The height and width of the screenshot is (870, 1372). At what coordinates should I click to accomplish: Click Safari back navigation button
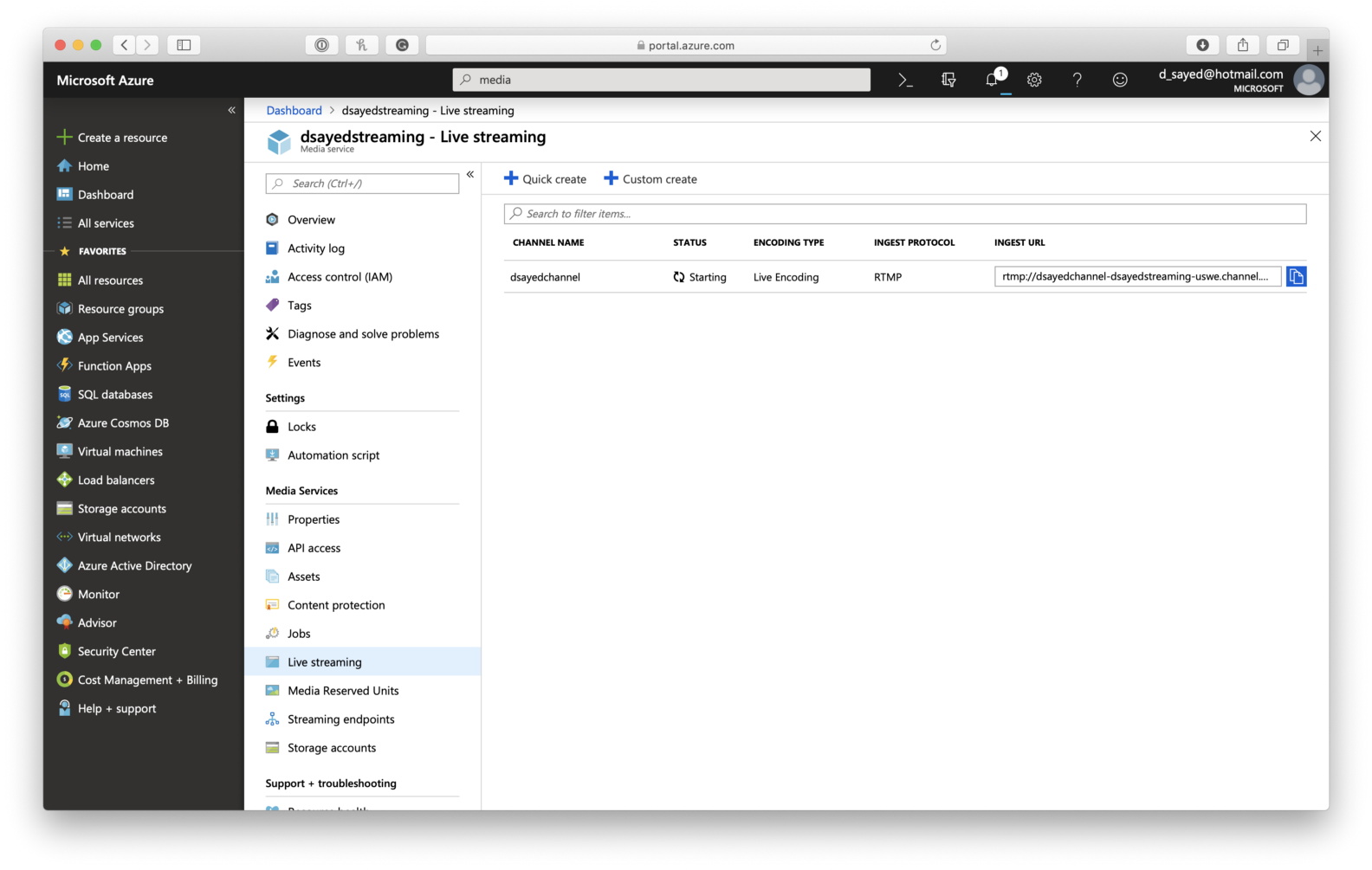point(125,45)
